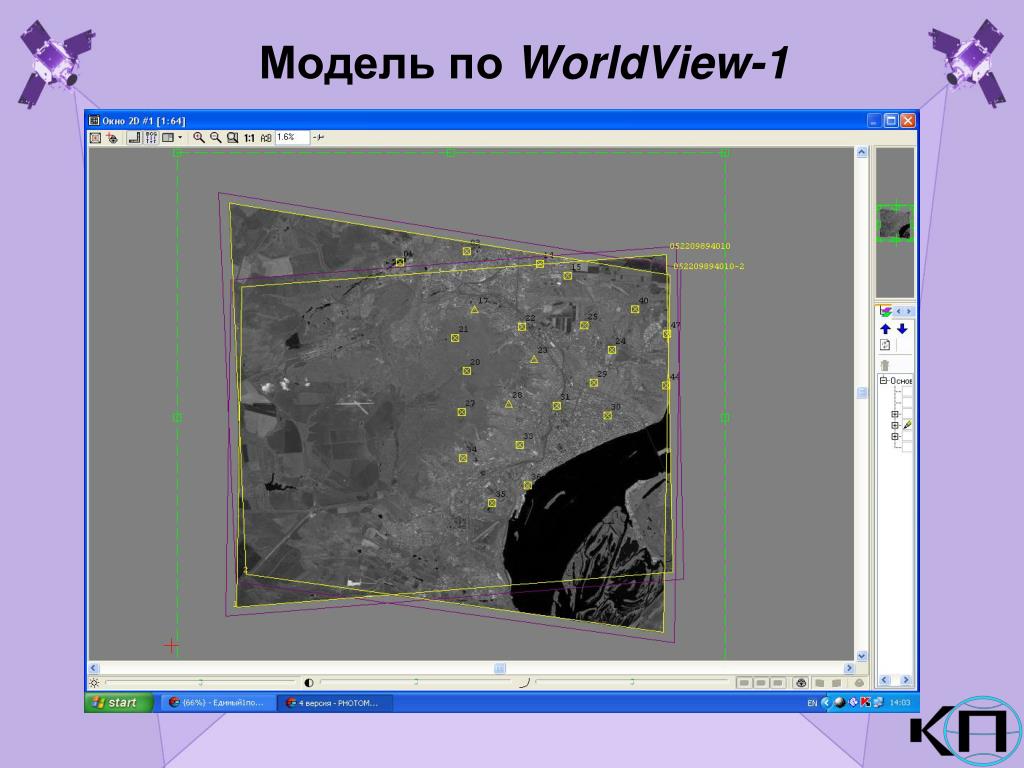Click the vertical scrollbar down arrow
This screenshot has width=1024, height=768.
point(861,656)
